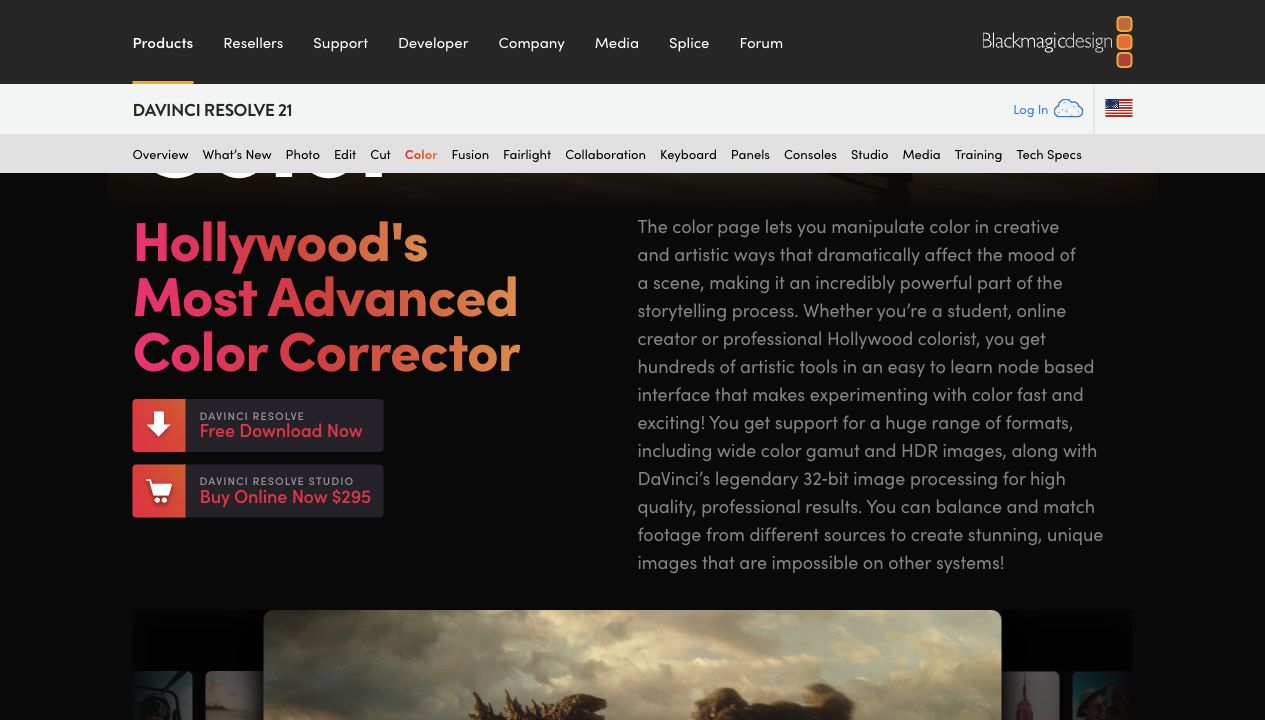The width and height of the screenshot is (1265, 720).
Task: Select the Panels tab
Action: (x=750, y=154)
